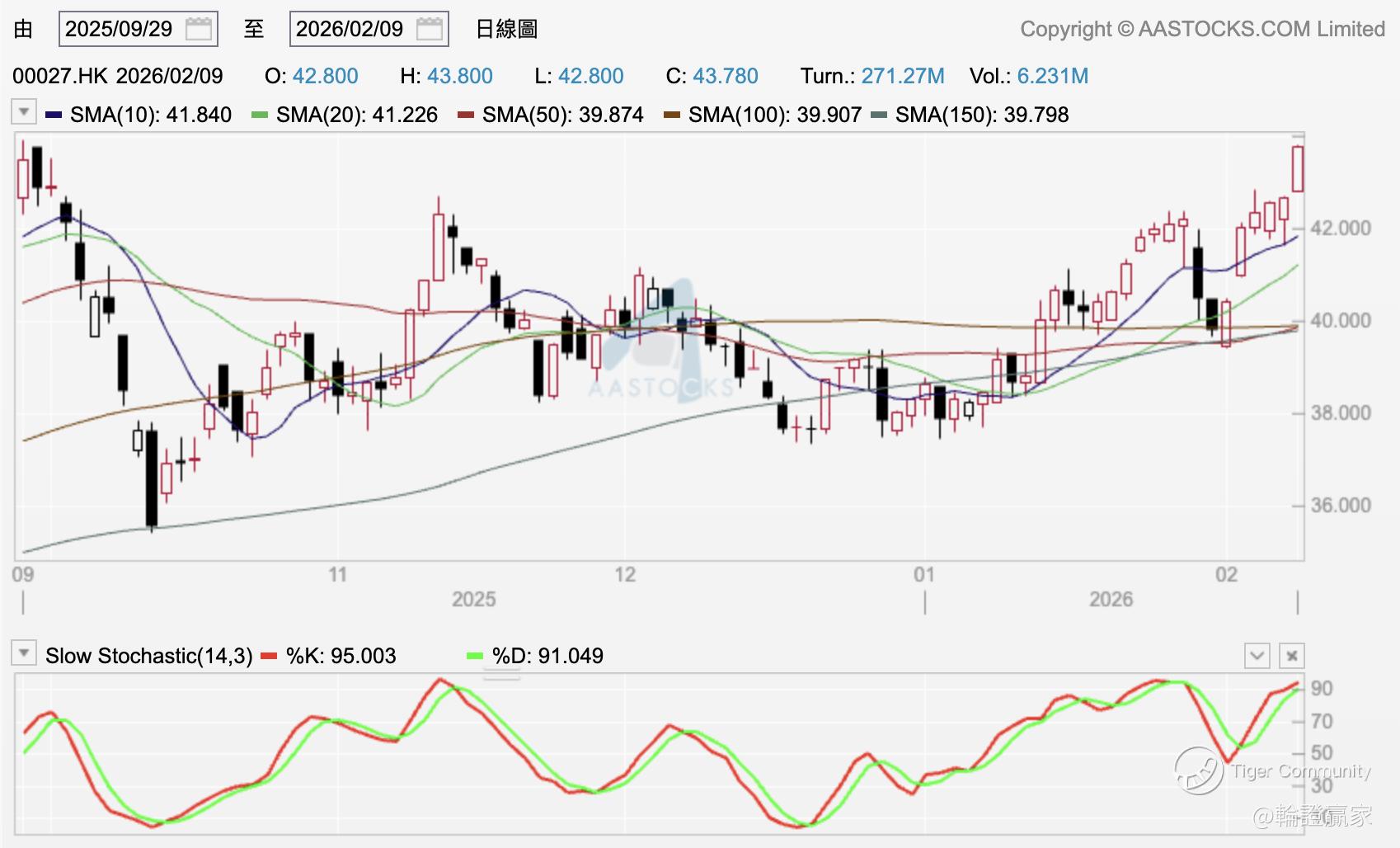Image resolution: width=1400 pixels, height=848 pixels.
Task: Click the start date field 2025/09/29
Action: [120, 30]
